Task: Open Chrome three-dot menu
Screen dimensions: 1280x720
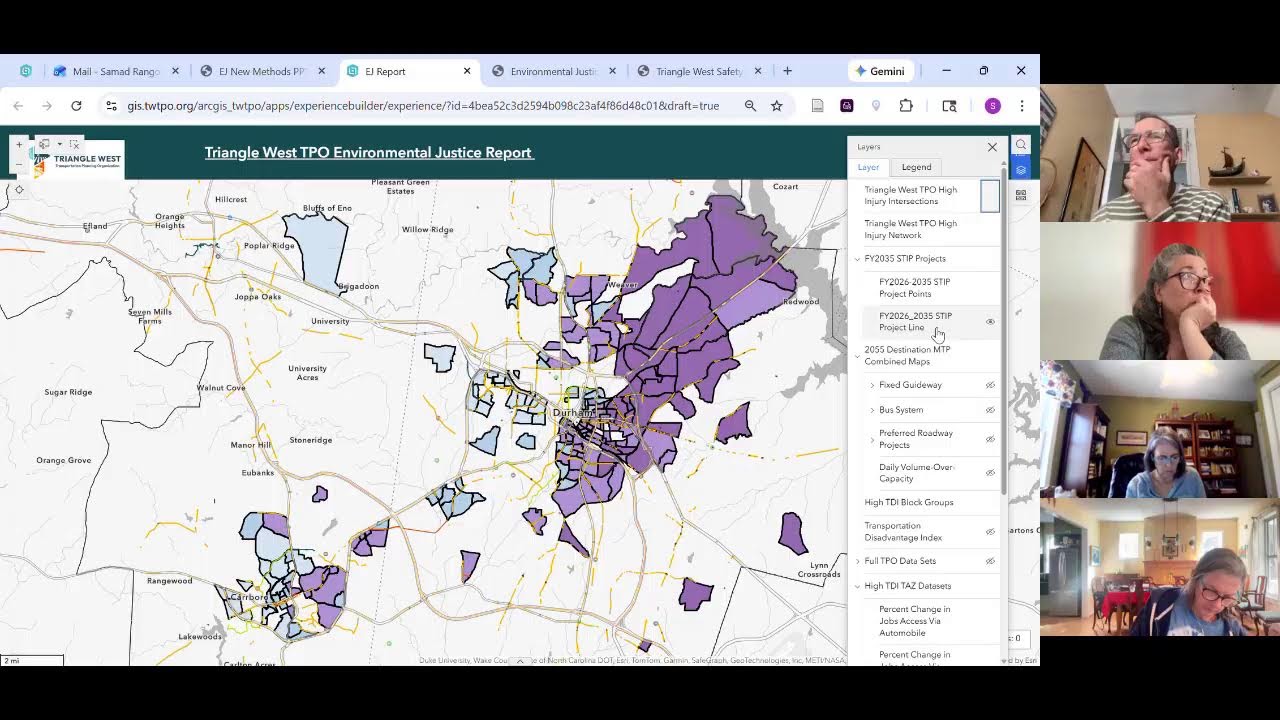Action: click(x=1021, y=106)
